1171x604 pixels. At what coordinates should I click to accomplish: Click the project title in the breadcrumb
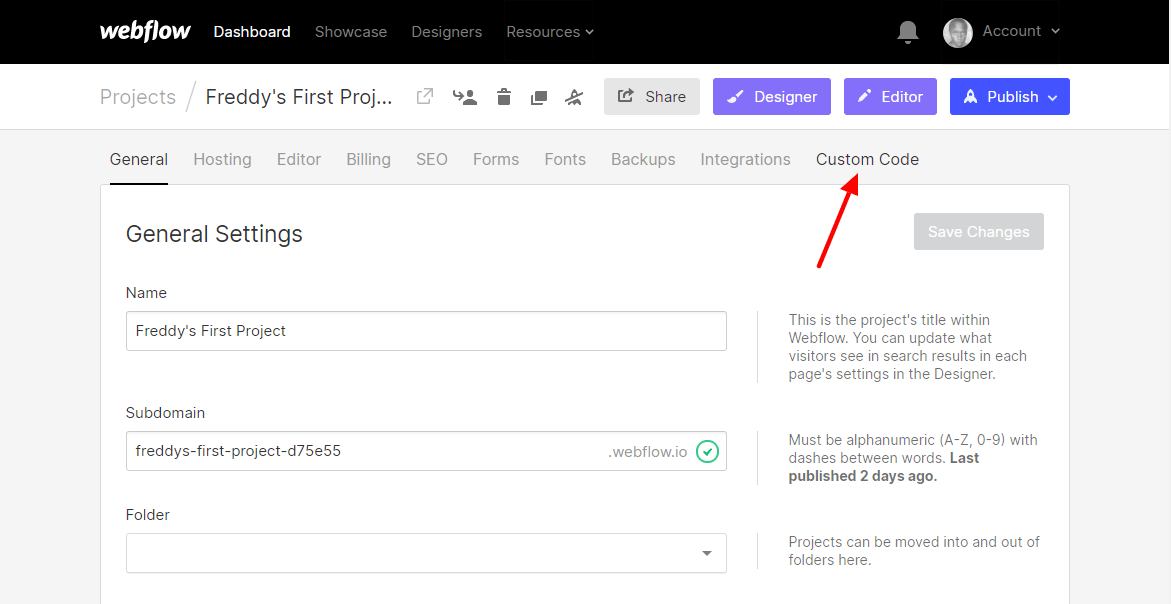[299, 97]
